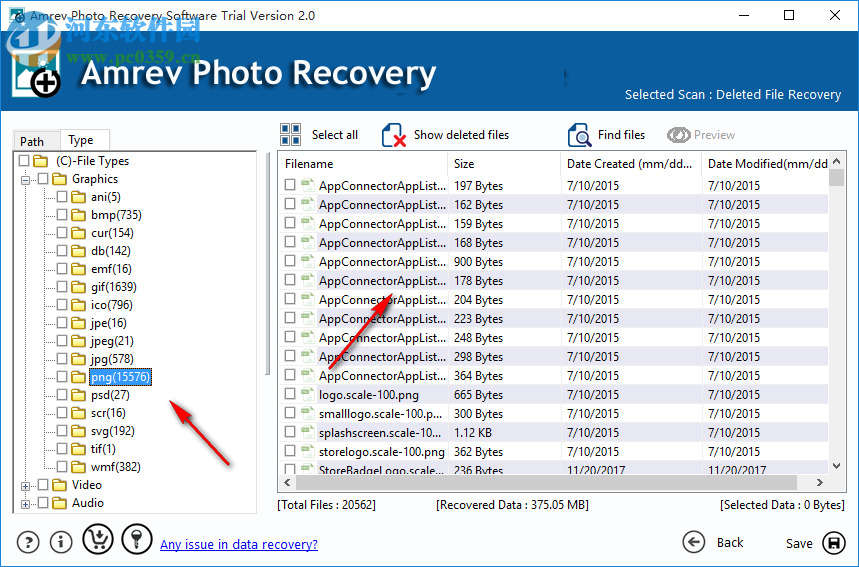
Task: Check the Graphics folder checkbox
Action: pos(43,179)
